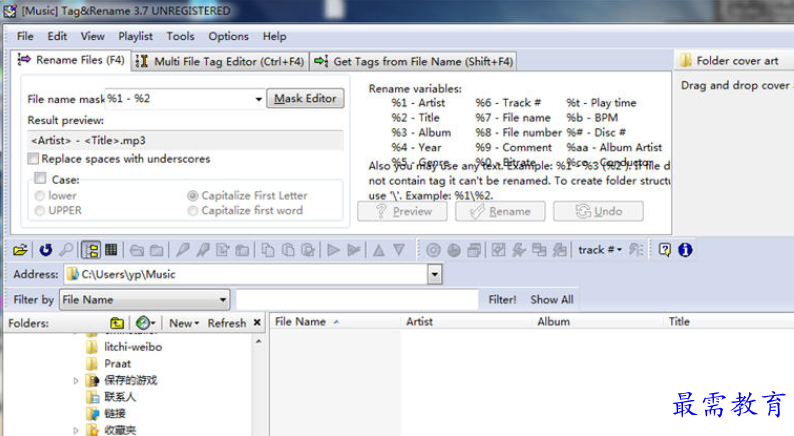
Task: Enable Replace spaces with underscores
Action: click(34, 159)
